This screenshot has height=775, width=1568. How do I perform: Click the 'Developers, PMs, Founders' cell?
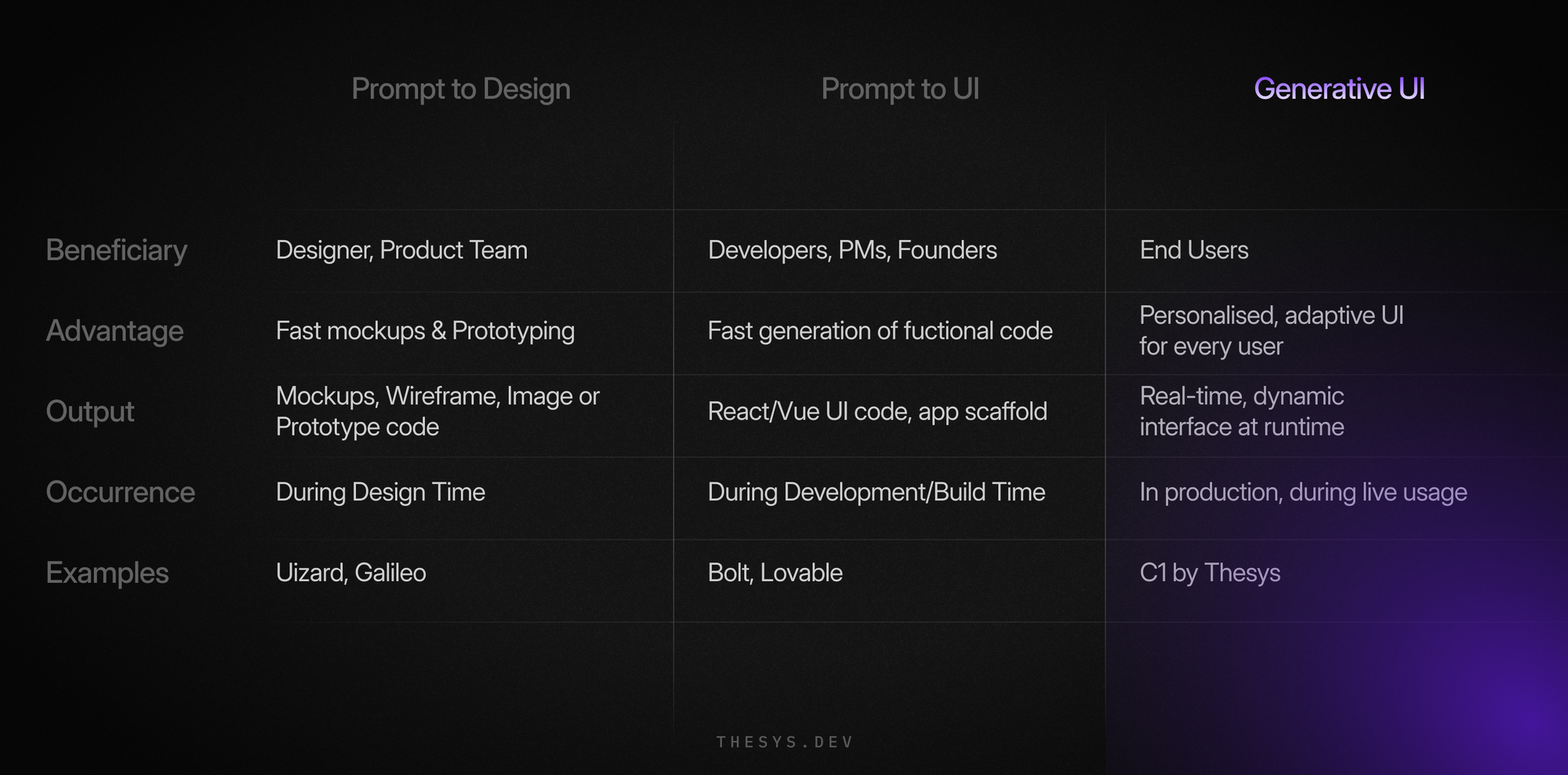[x=852, y=250]
